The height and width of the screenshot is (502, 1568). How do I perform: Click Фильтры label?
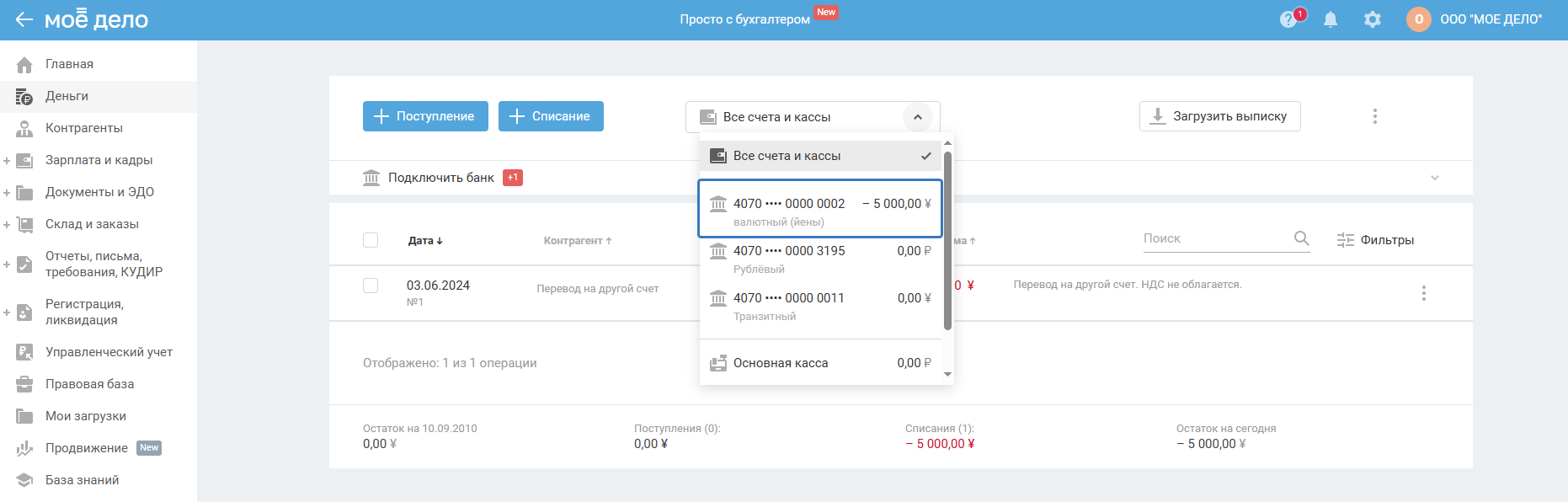tap(1387, 240)
